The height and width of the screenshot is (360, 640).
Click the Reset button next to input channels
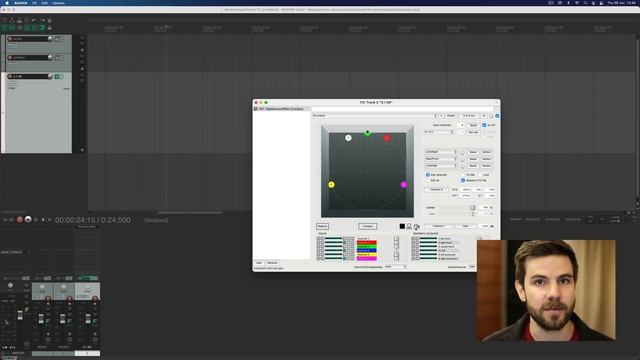473,125
